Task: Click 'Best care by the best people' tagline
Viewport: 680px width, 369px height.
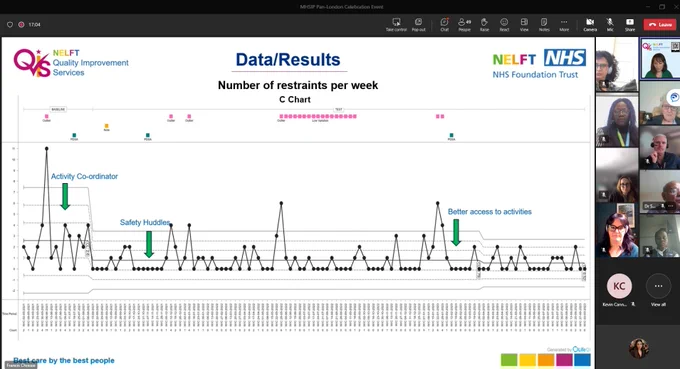Action: click(x=64, y=360)
